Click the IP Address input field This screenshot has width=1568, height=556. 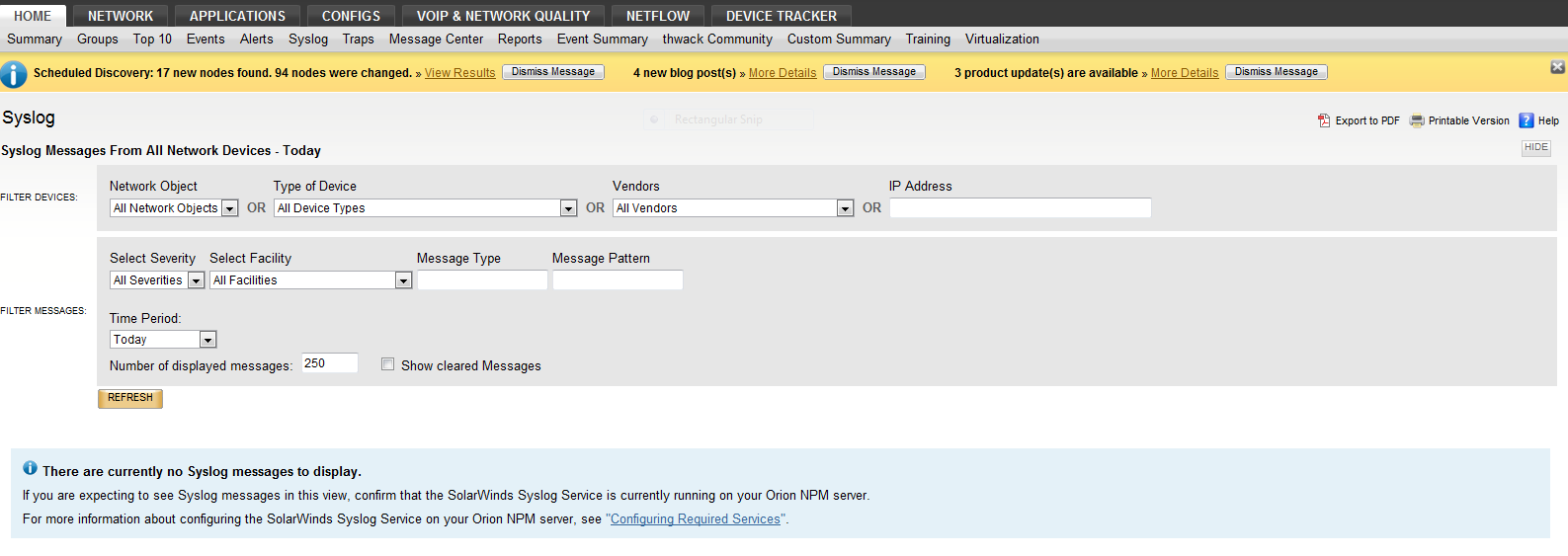click(1021, 208)
